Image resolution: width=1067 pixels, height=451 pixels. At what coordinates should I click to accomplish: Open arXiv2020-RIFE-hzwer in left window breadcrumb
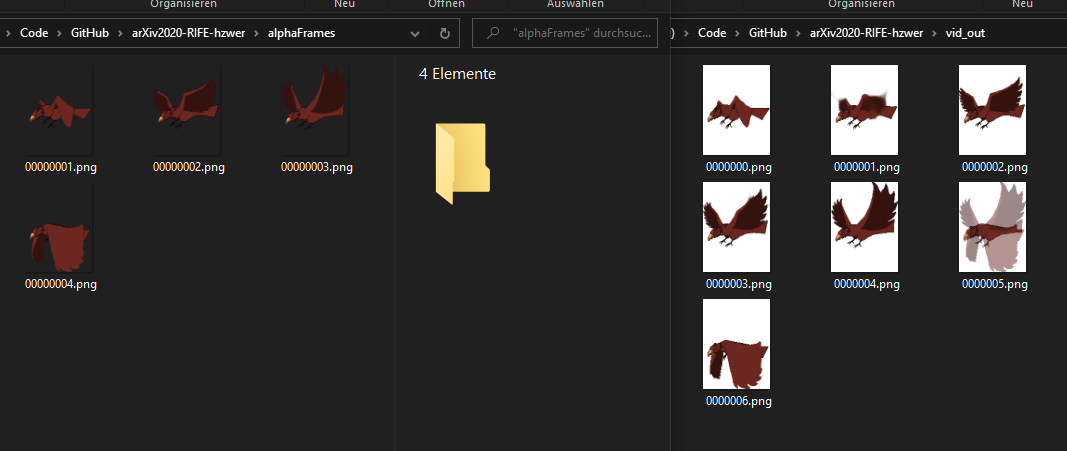188,33
